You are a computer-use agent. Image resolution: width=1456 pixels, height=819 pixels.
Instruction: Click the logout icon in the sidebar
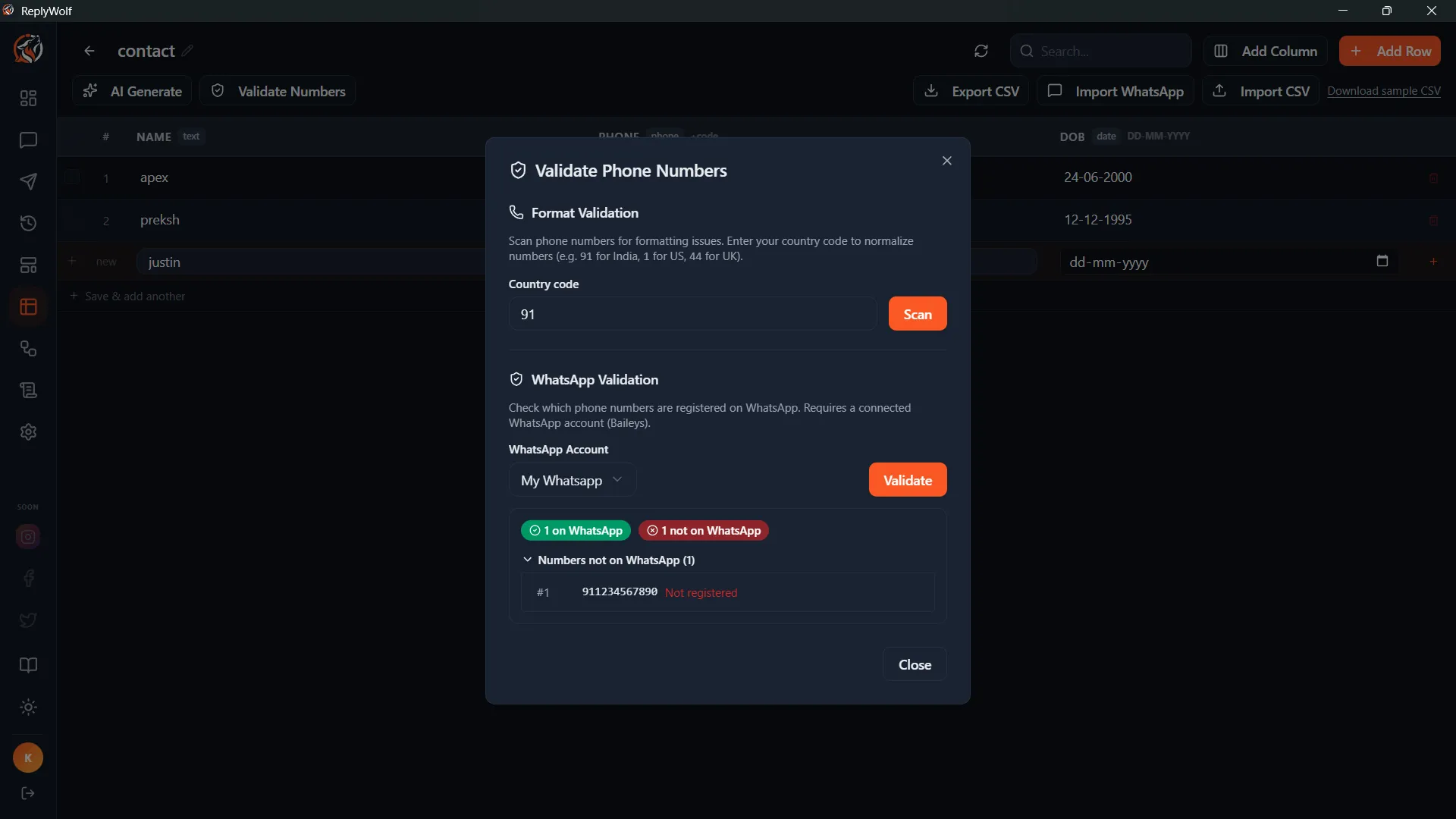point(28,793)
